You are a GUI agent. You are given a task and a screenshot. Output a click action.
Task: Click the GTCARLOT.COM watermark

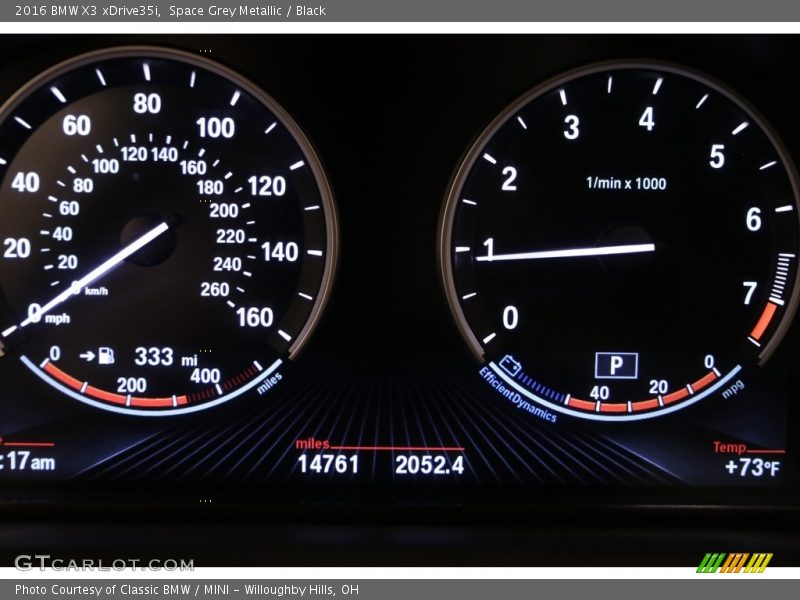coord(103,563)
